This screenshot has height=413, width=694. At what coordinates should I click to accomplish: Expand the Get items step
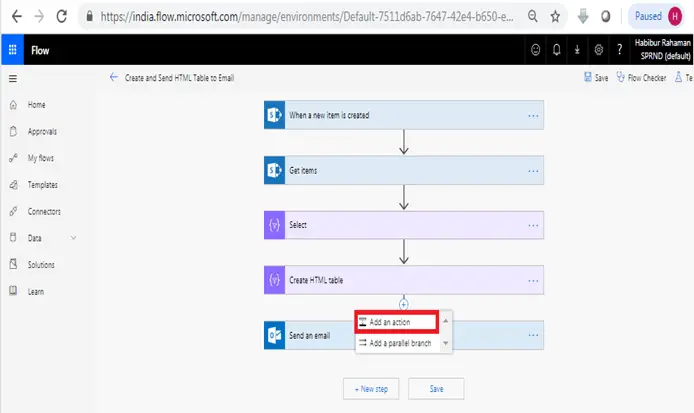click(x=404, y=170)
